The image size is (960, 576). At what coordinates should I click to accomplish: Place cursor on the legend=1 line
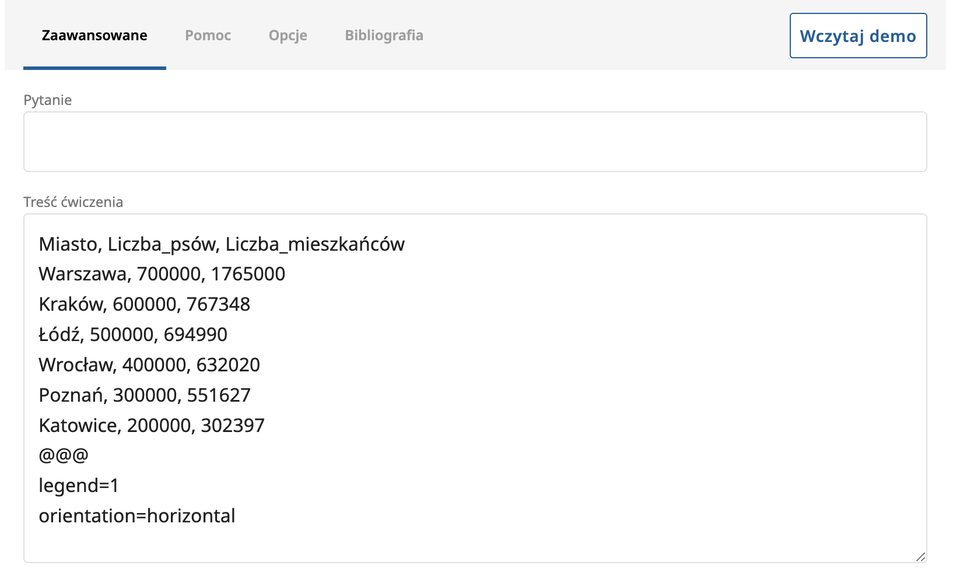pyautogui.click(x=79, y=486)
